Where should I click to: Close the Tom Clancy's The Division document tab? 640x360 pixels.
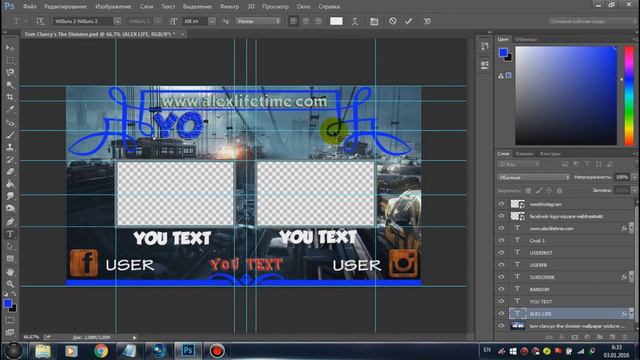coord(182,34)
